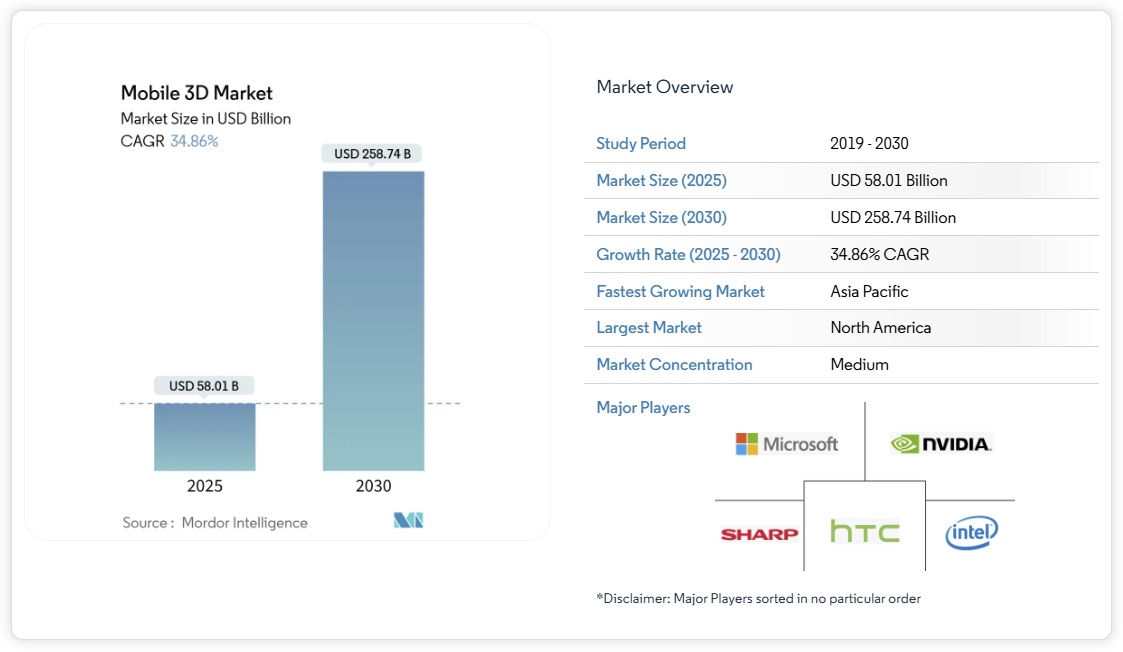Click the Mobile 3D Market chart title
This screenshot has height=652, width=1123.
pos(196,93)
